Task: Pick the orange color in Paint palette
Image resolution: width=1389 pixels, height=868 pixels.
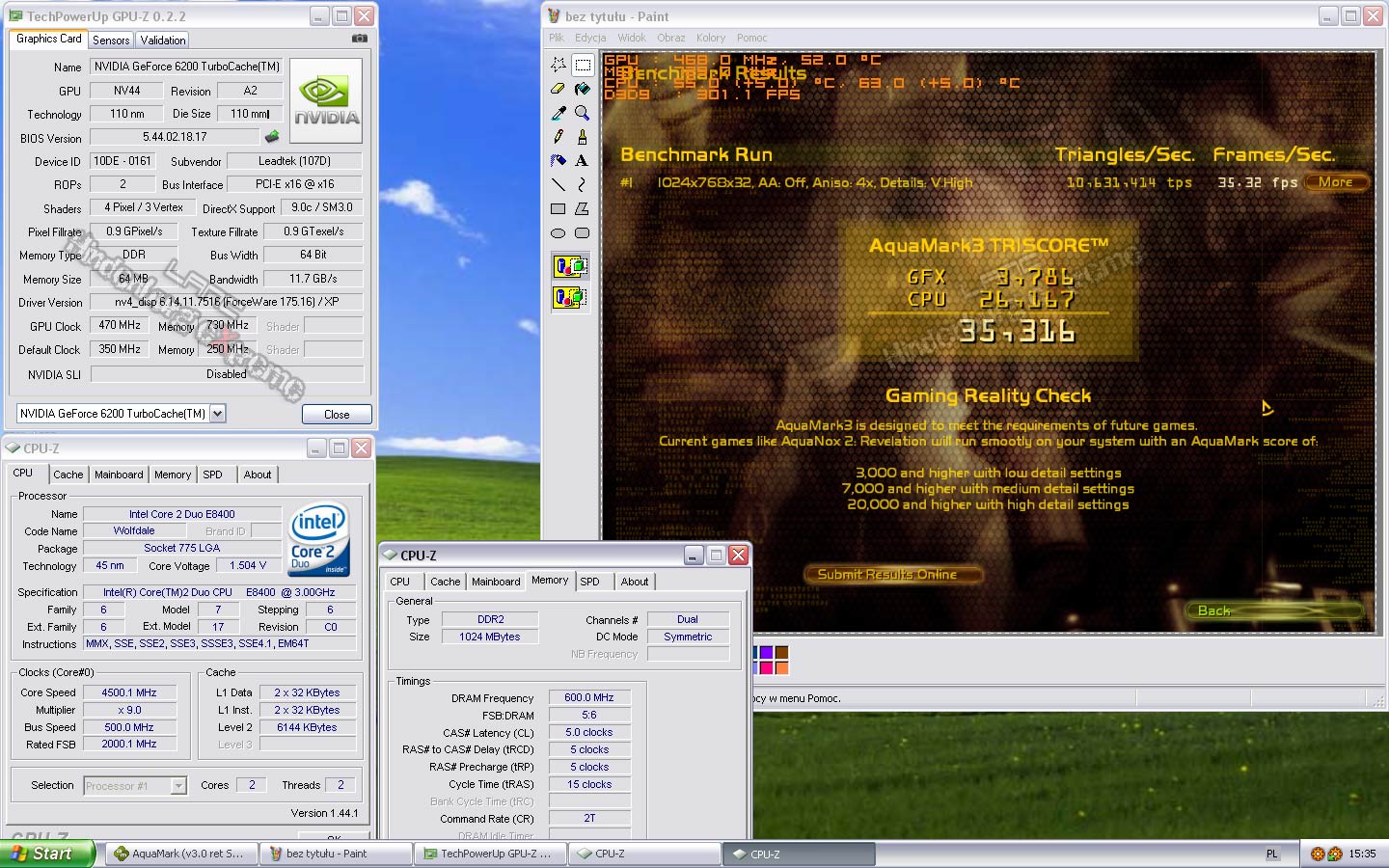Action: pyautogui.click(x=782, y=667)
